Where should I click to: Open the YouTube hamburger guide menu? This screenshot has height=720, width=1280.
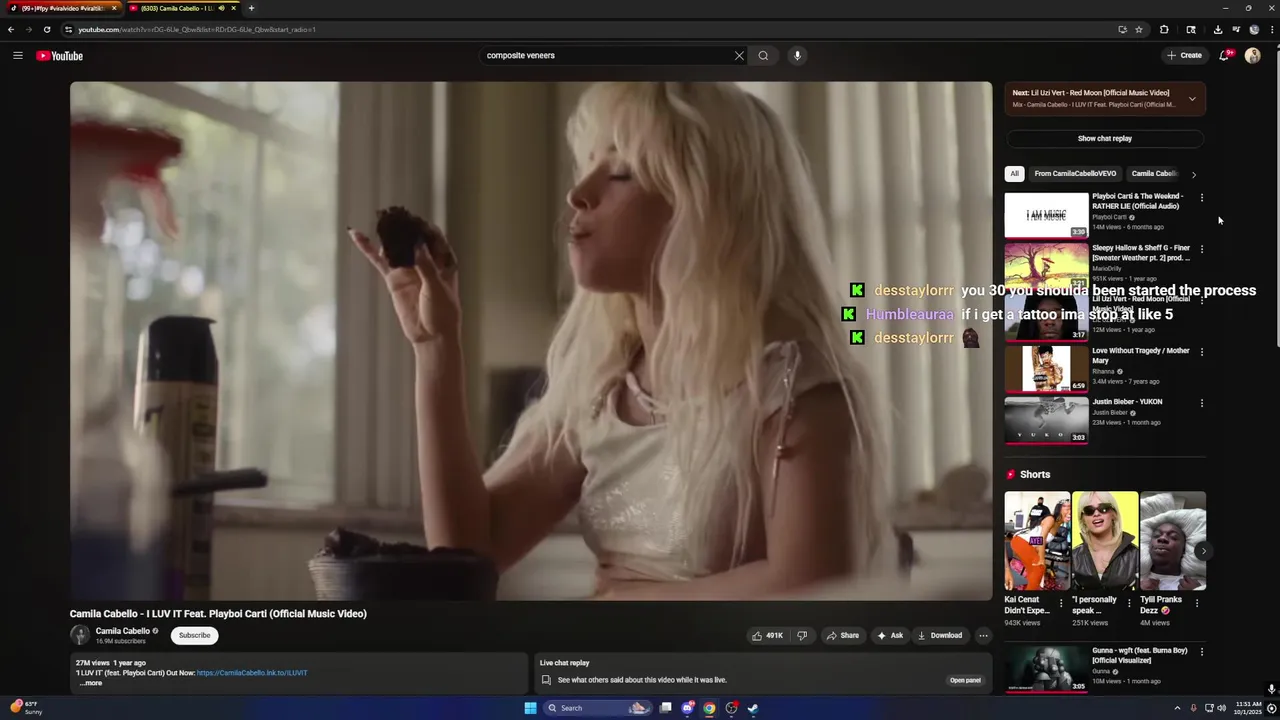(18, 56)
